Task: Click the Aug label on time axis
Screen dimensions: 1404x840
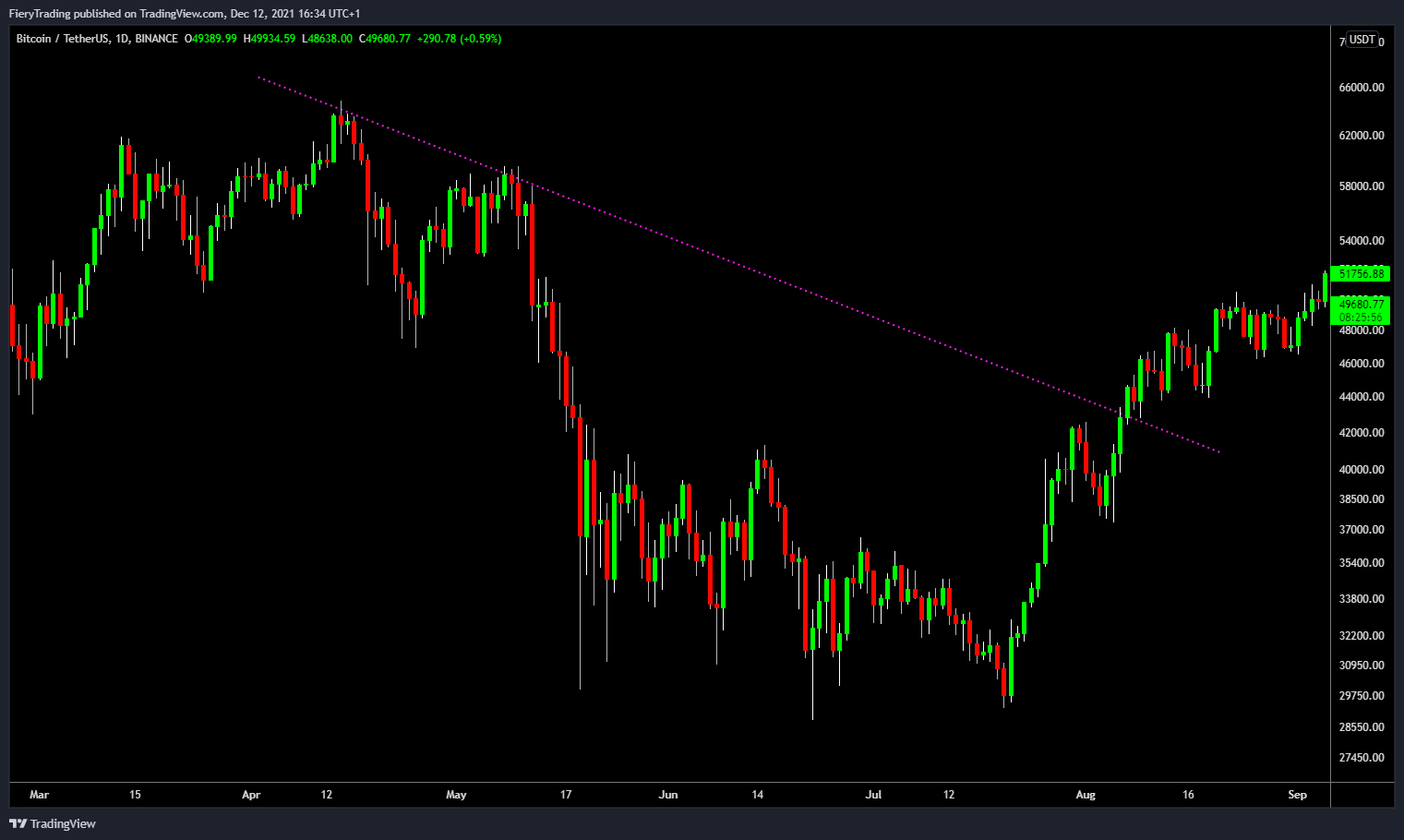Action: 1086,794
